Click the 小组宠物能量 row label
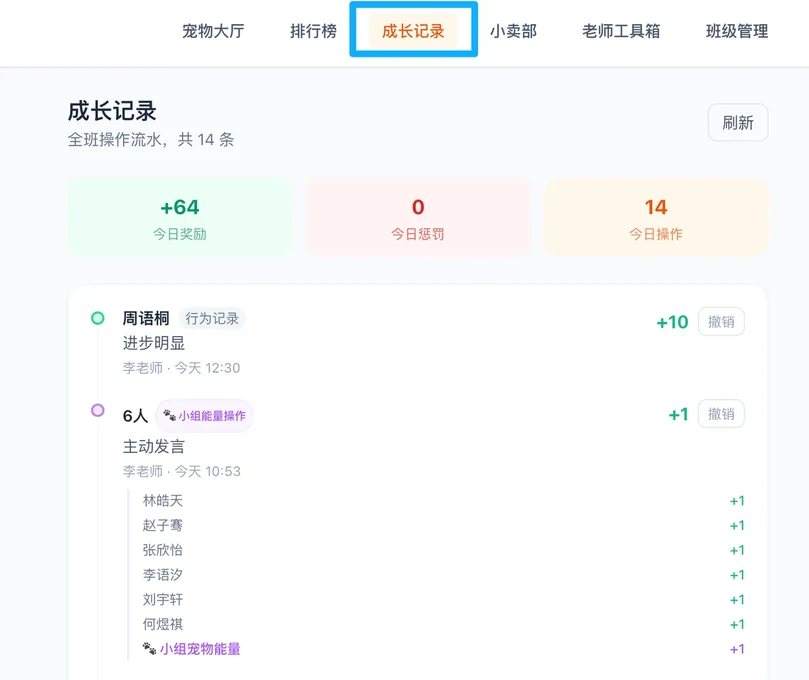 coord(200,649)
